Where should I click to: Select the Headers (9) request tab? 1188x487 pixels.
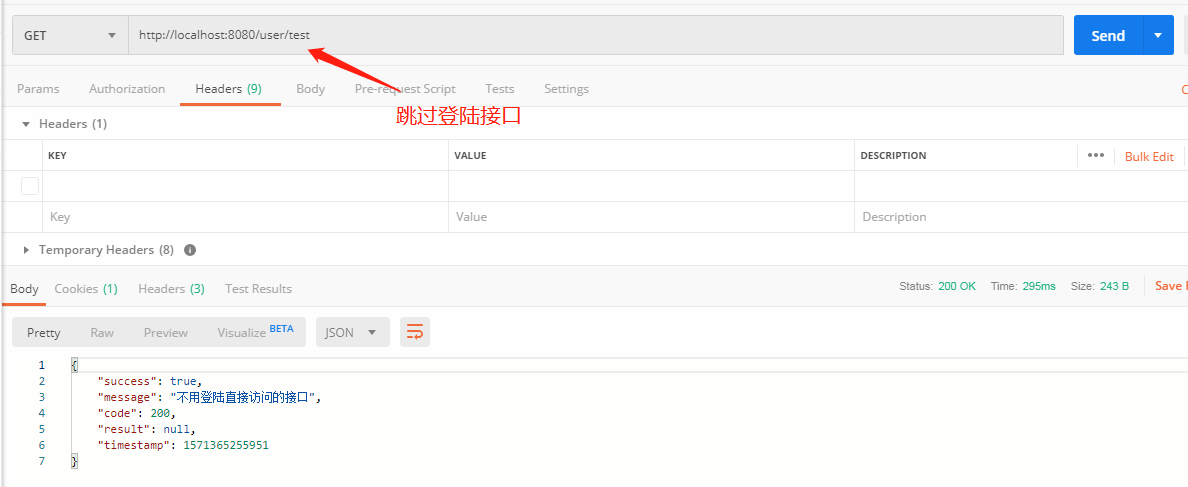[x=228, y=89]
